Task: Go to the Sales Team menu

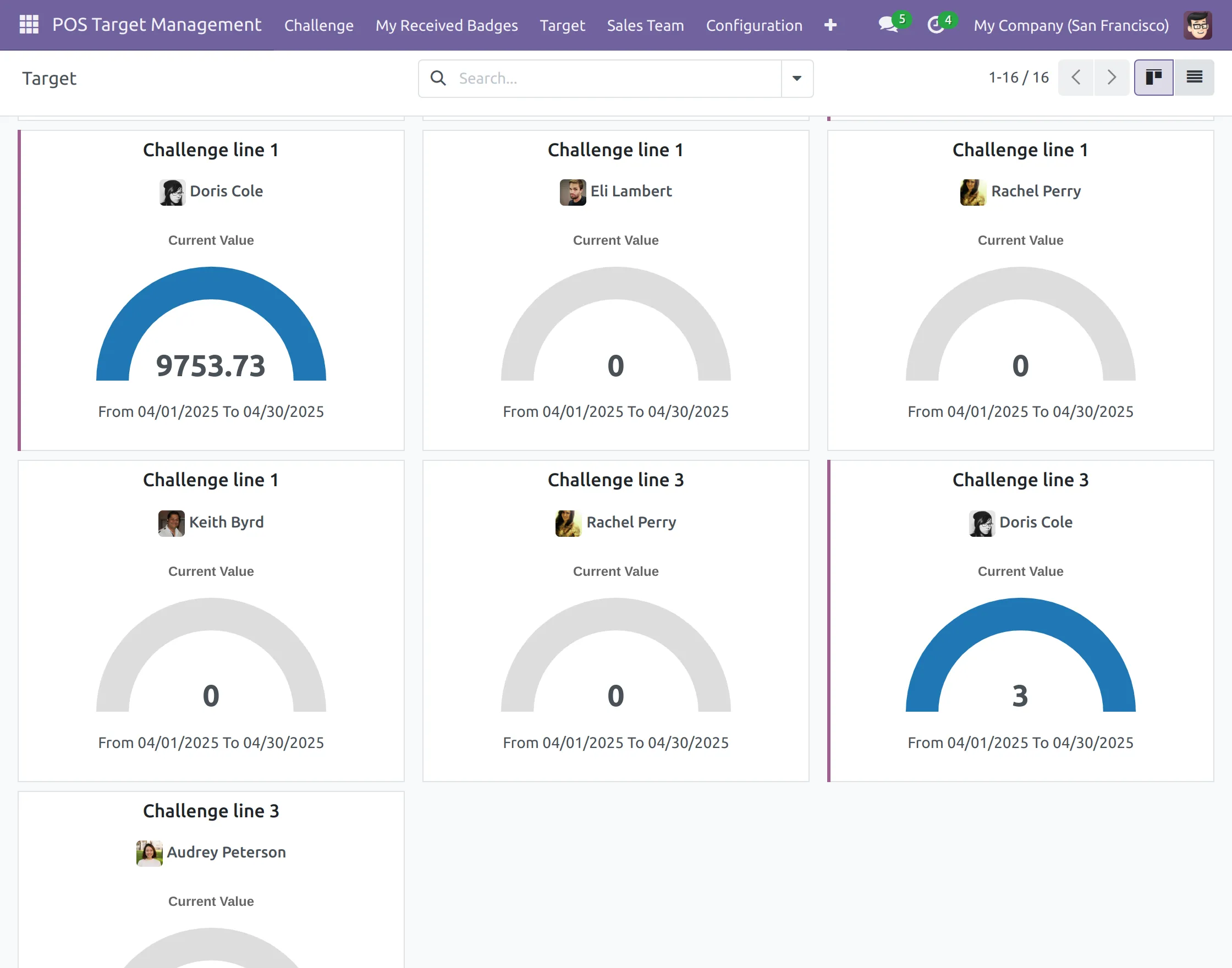Action: pyautogui.click(x=645, y=25)
